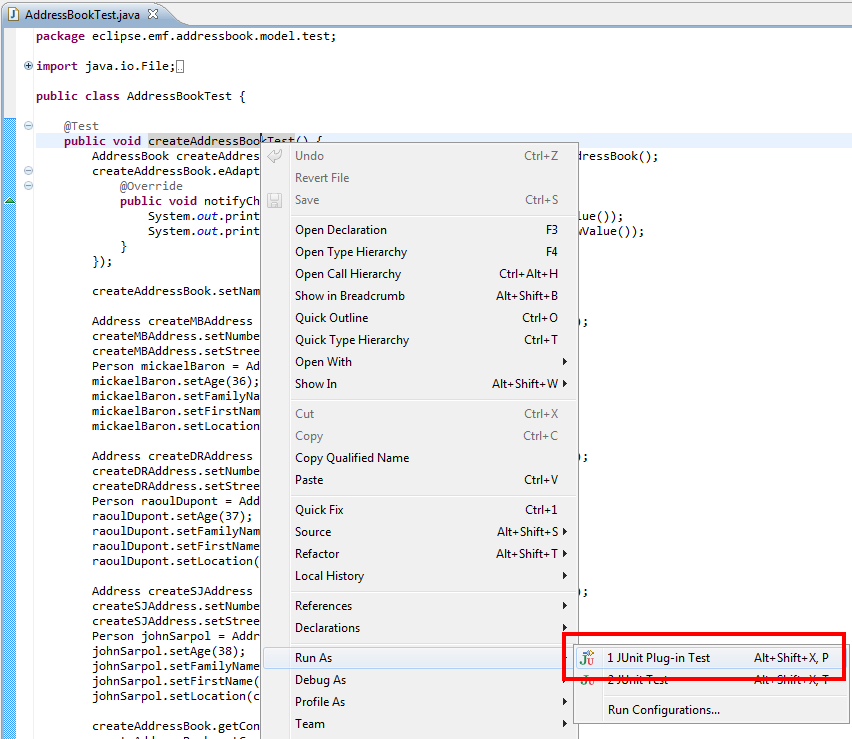Switch to AddressBookTest.java tab
The width and height of the screenshot is (852, 739).
pyautogui.click(x=82, y=15)
